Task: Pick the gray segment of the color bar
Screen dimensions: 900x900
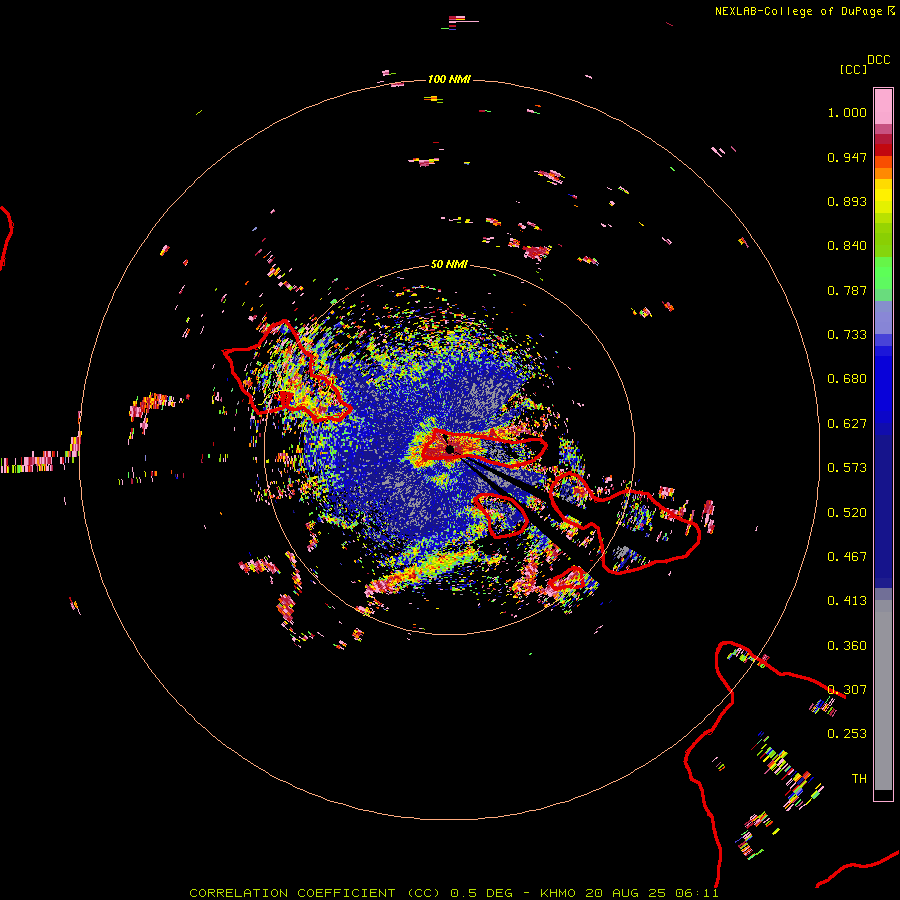Action: (883, 695)
